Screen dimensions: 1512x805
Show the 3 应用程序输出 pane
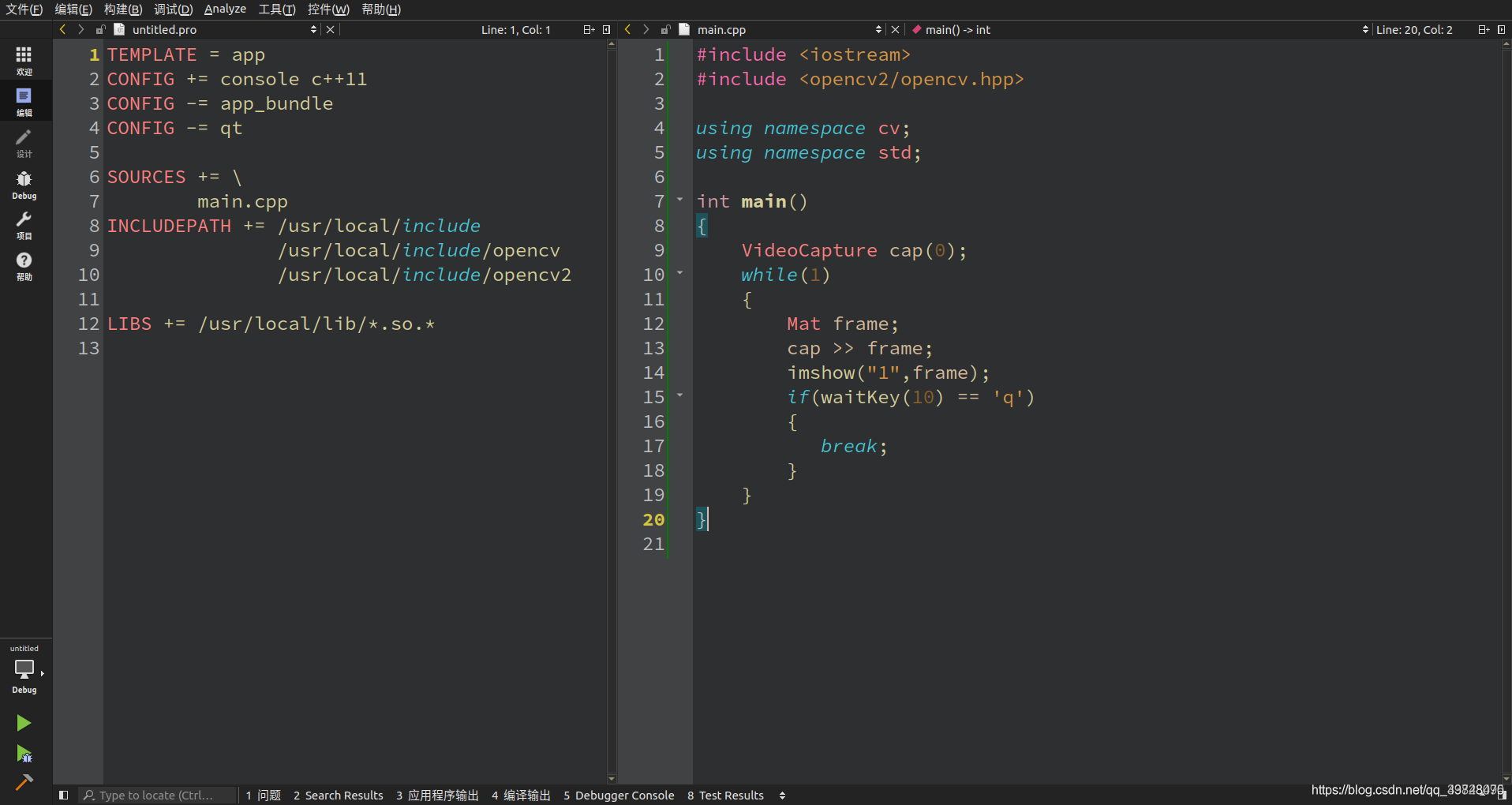click(437, 796)
